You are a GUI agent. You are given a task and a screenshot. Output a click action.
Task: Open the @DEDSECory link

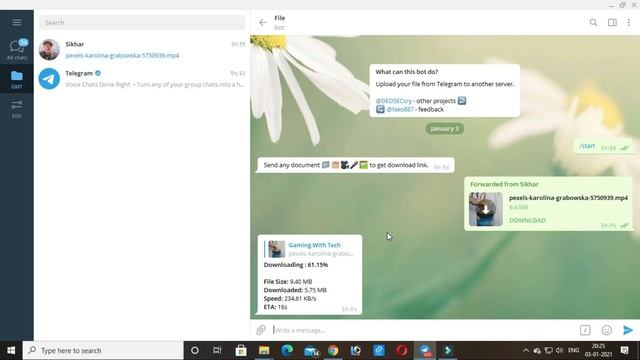pos(394,101)
